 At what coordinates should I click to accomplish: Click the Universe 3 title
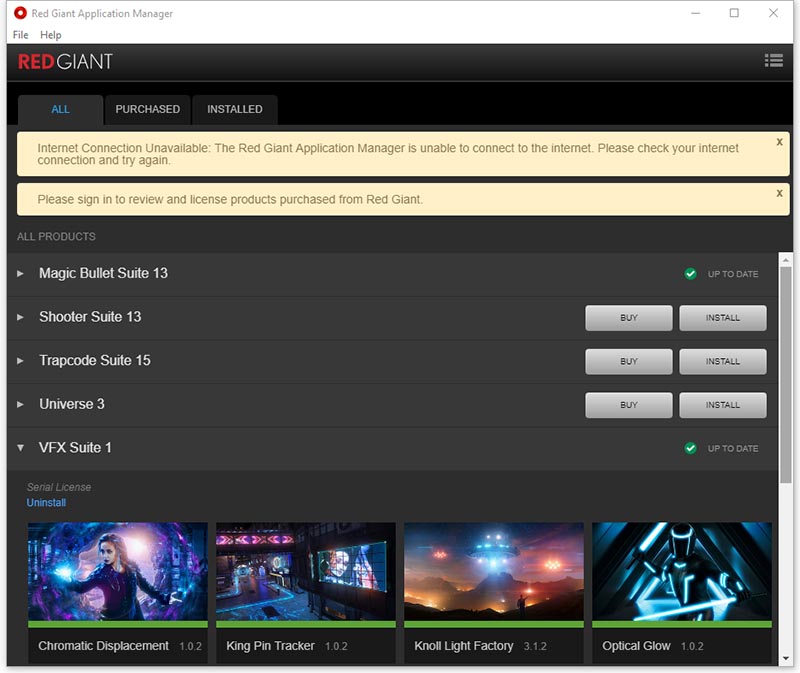[72, 404]
